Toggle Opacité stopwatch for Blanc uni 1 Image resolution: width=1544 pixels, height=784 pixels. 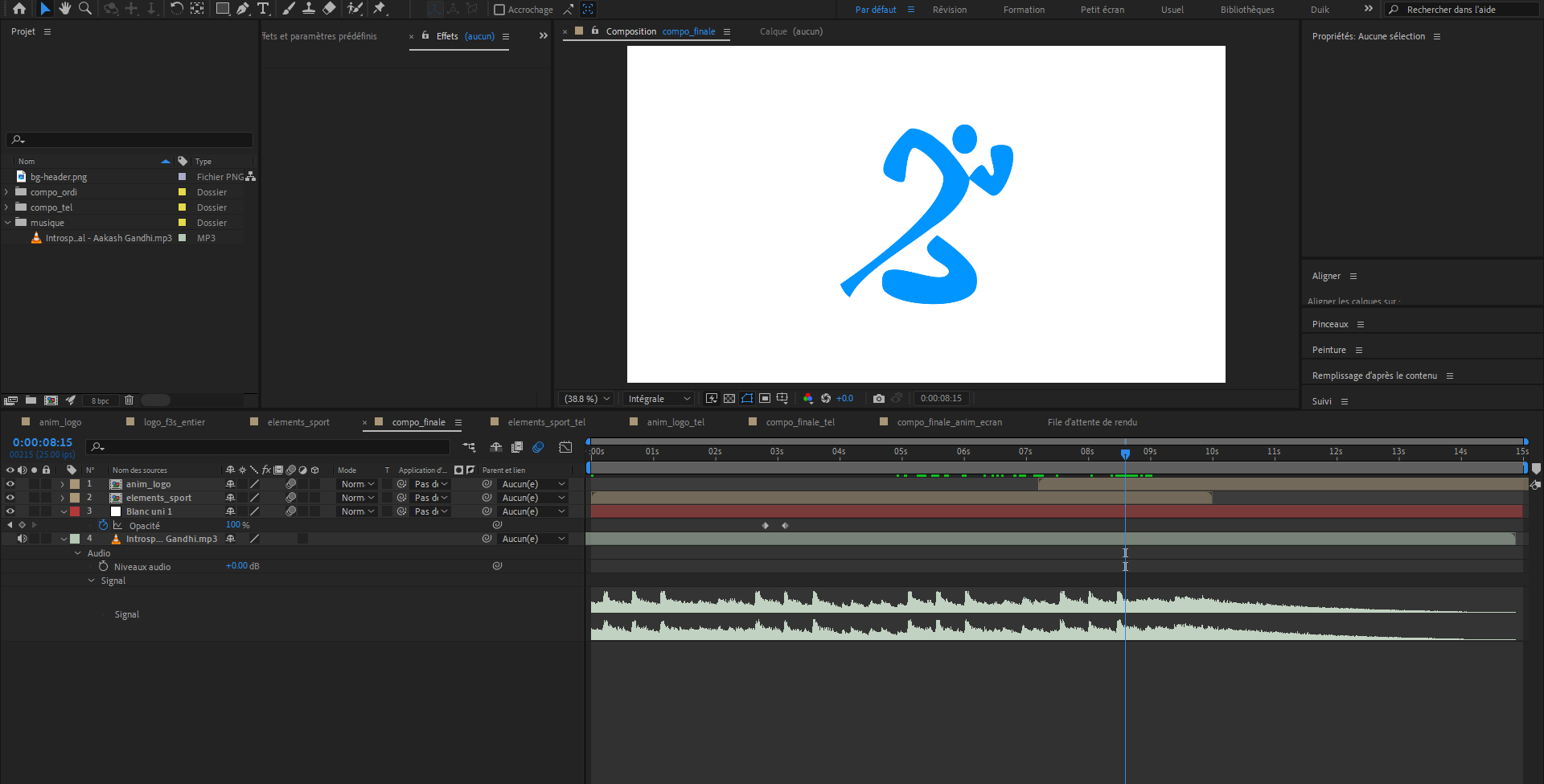pyautogui.click(x=103, y=525)
